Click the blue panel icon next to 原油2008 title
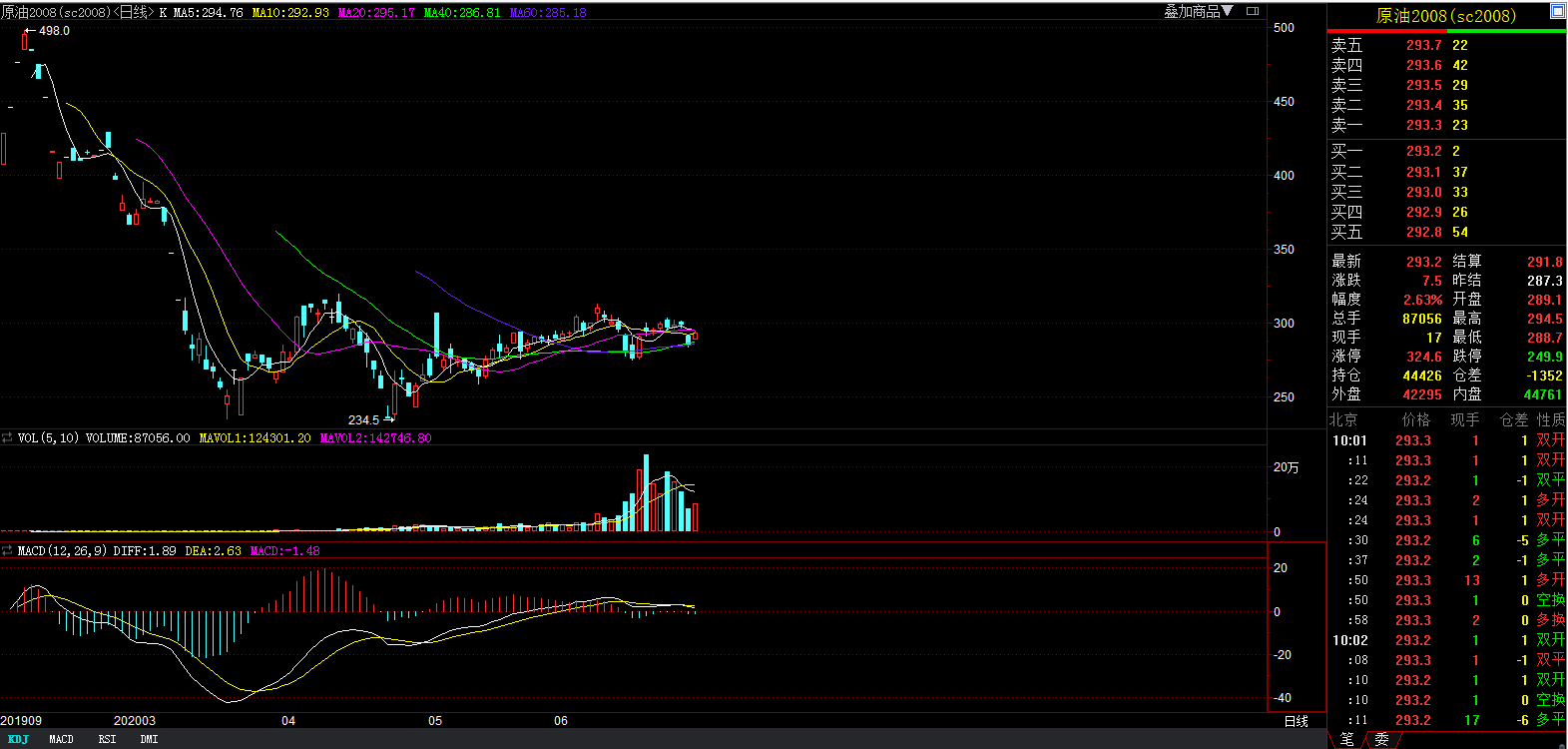The height and width of the screenshot is (749, 1568). tap(1557, 11)
